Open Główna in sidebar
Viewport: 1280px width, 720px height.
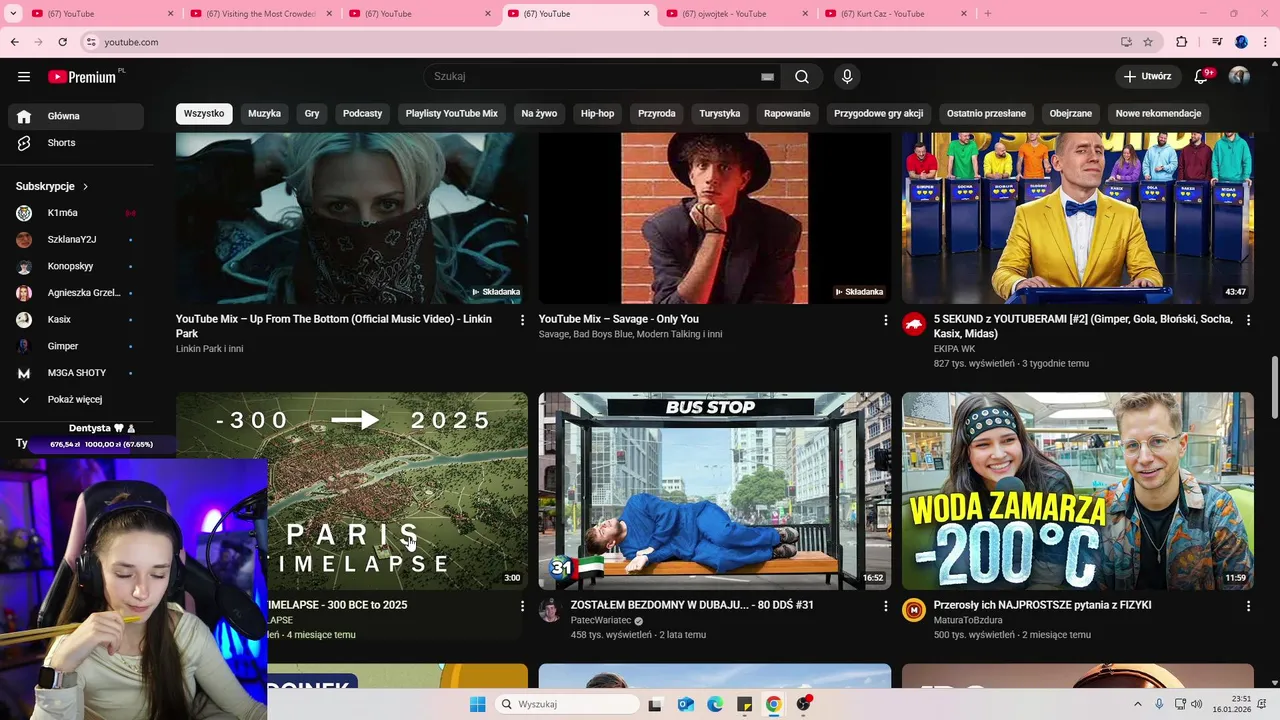point(76,116)
